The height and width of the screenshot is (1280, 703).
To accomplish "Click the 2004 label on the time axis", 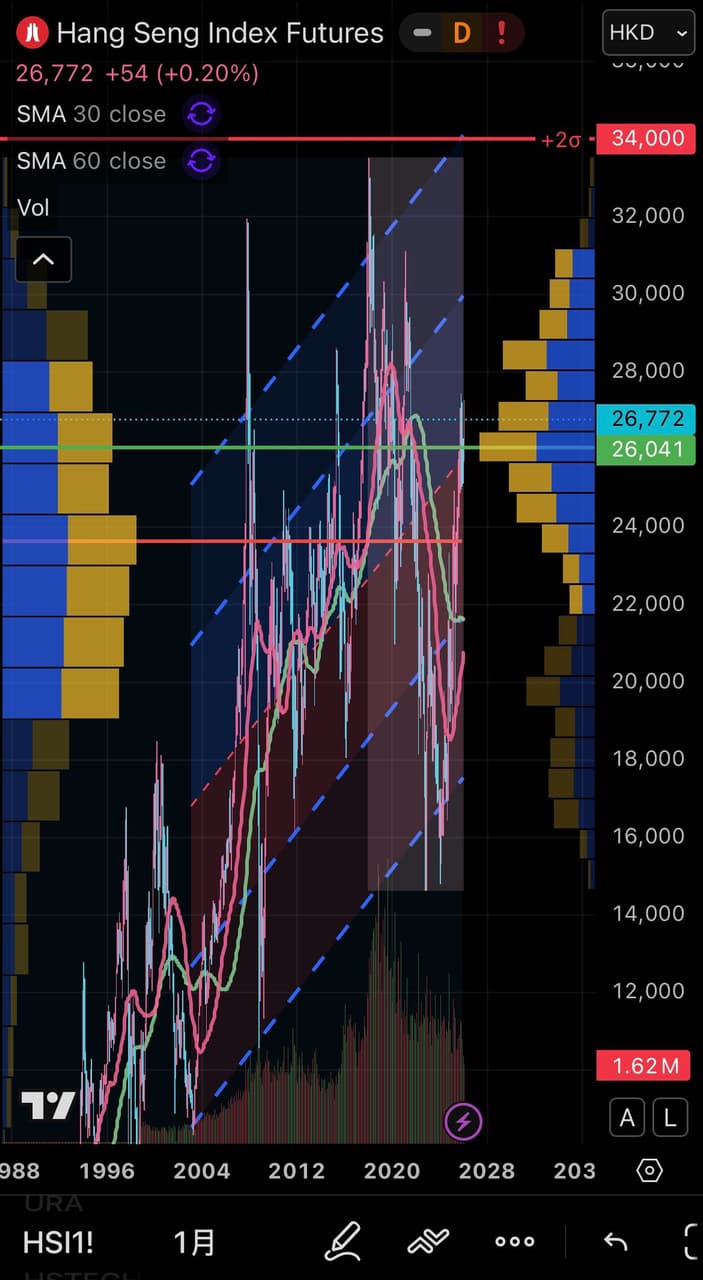I will (x=201, y=1170).
